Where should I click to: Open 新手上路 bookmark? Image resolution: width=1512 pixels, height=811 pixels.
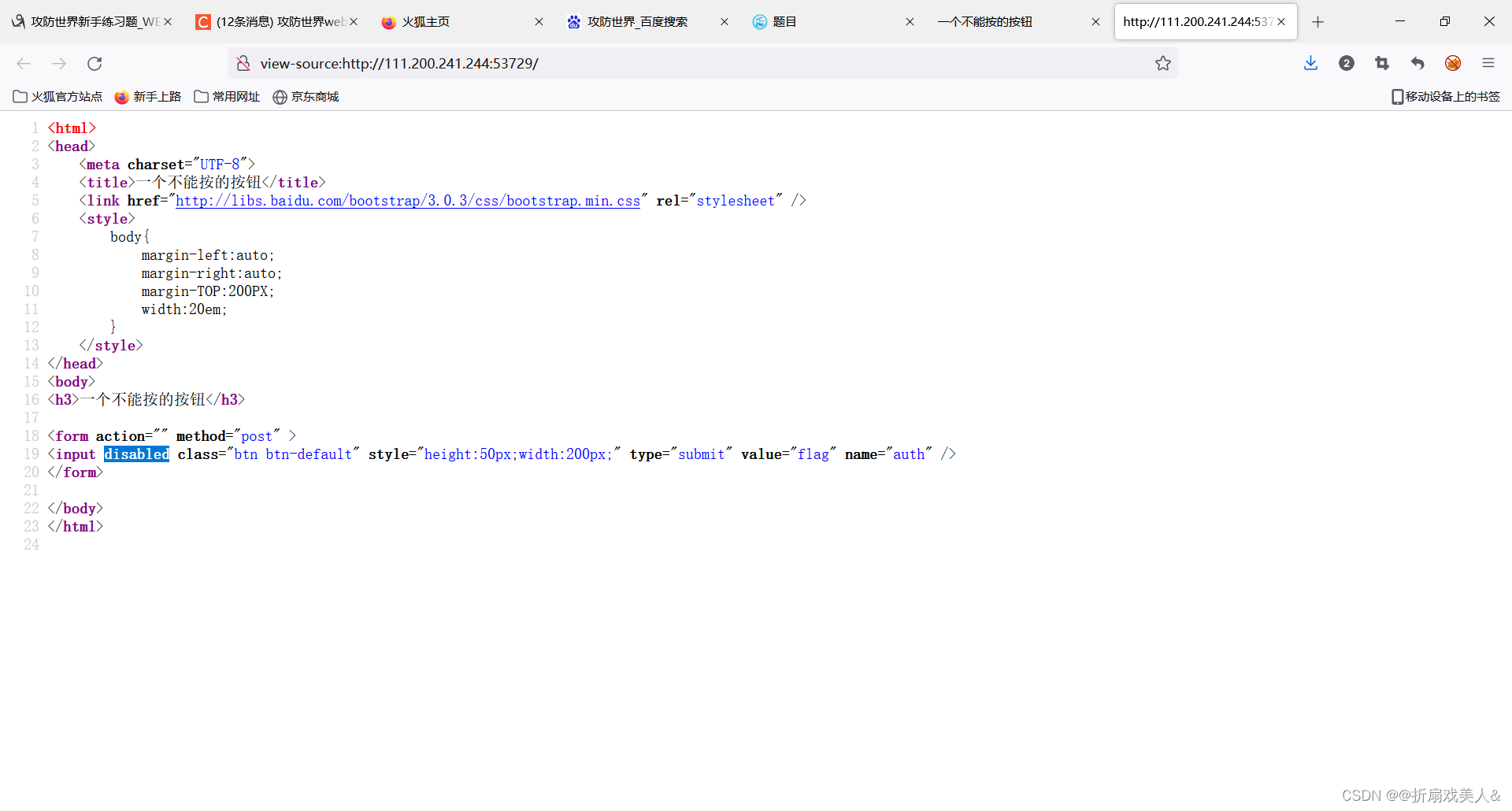click(x=148, y=97)
